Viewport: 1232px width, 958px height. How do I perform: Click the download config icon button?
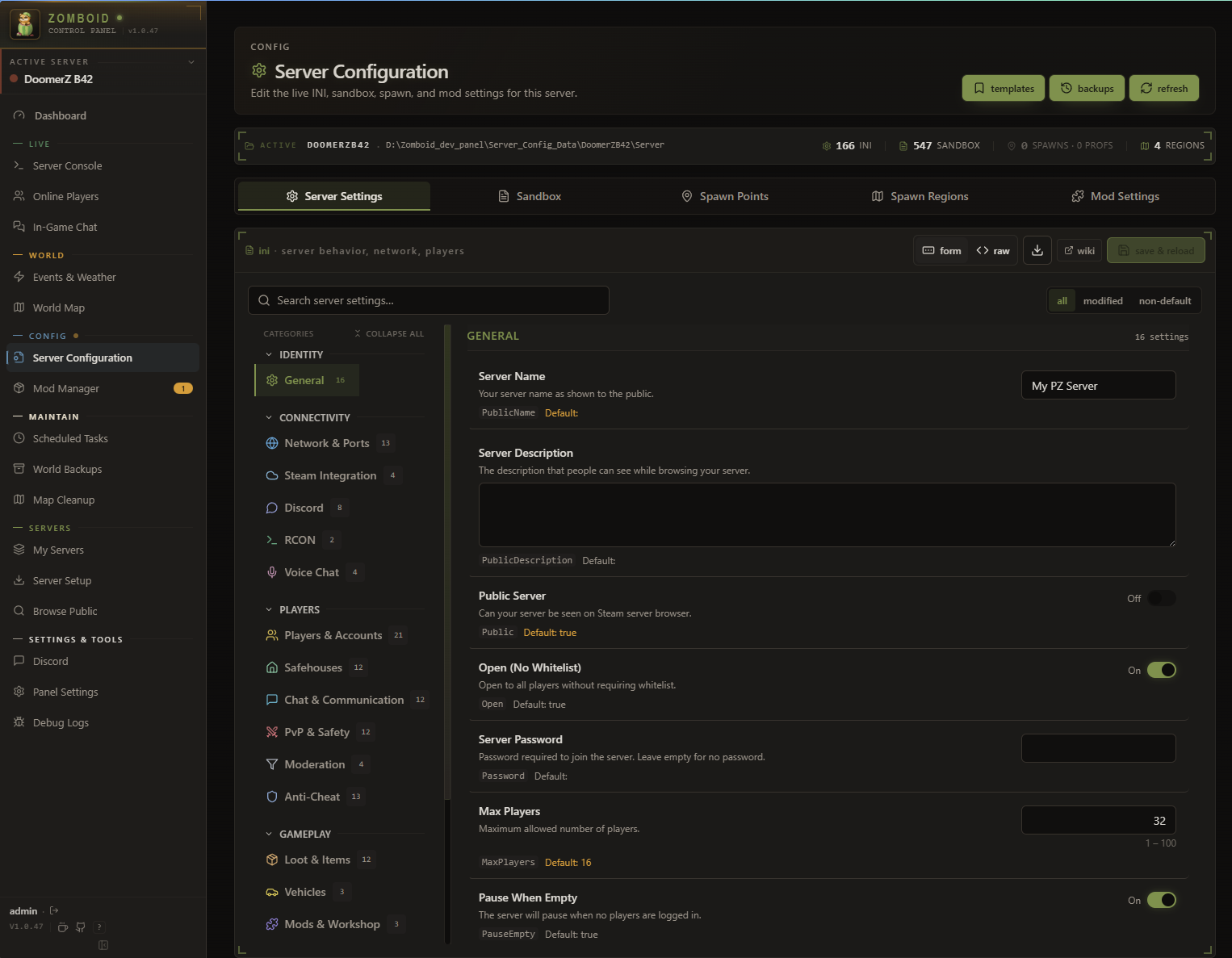tap(1037, 250)
